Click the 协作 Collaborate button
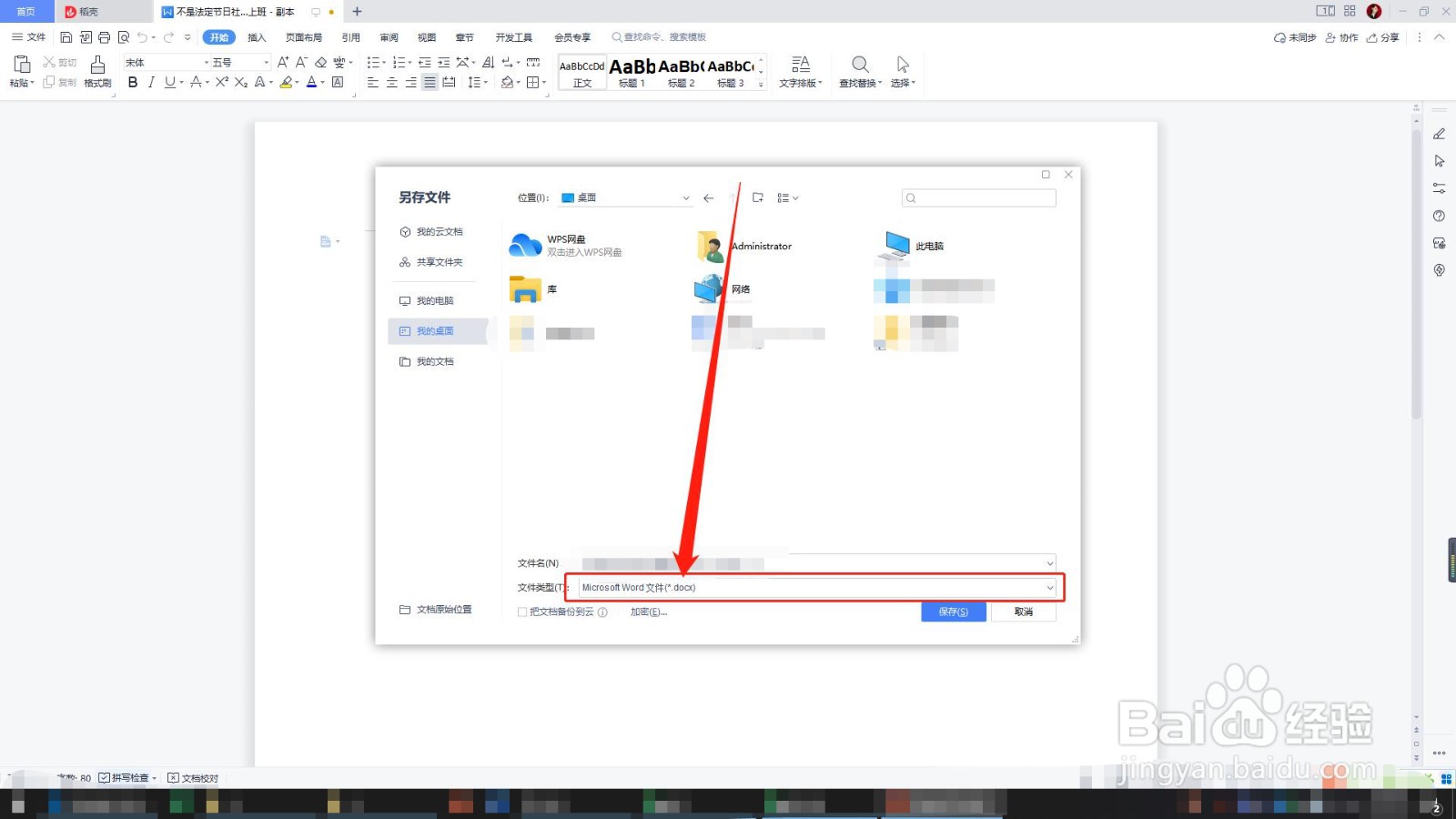1456x819 pixels. tap(1342, 37)
